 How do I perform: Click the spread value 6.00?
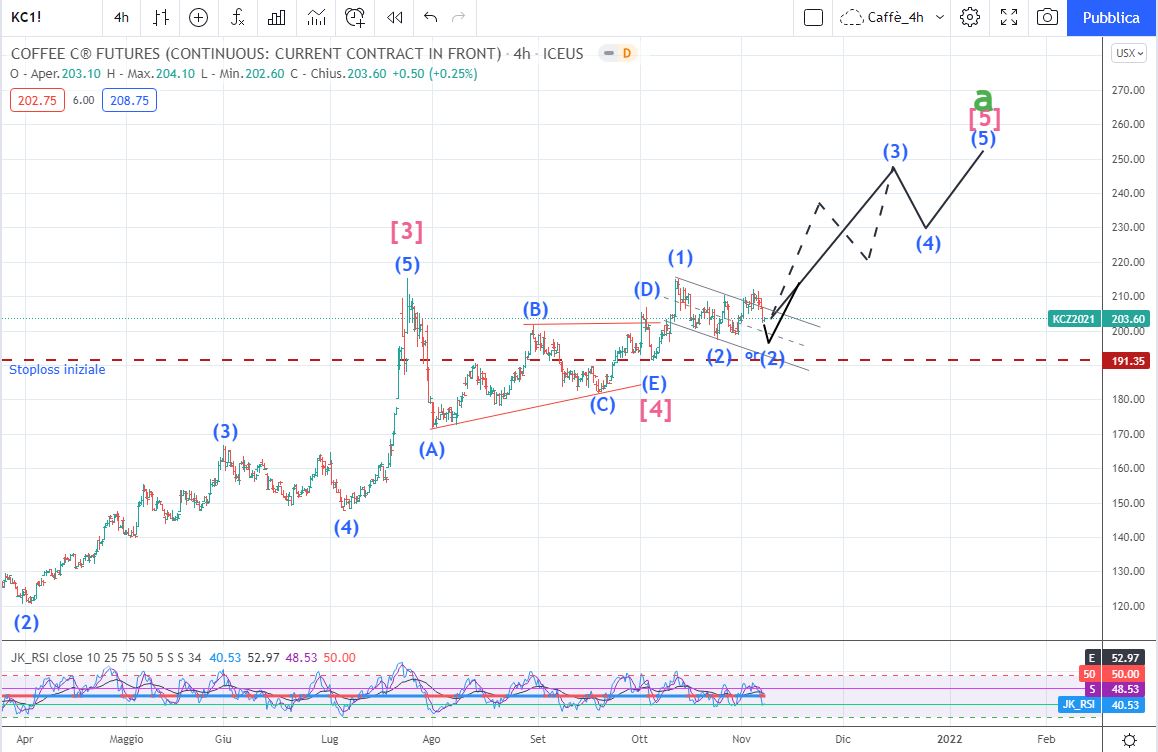83,100
